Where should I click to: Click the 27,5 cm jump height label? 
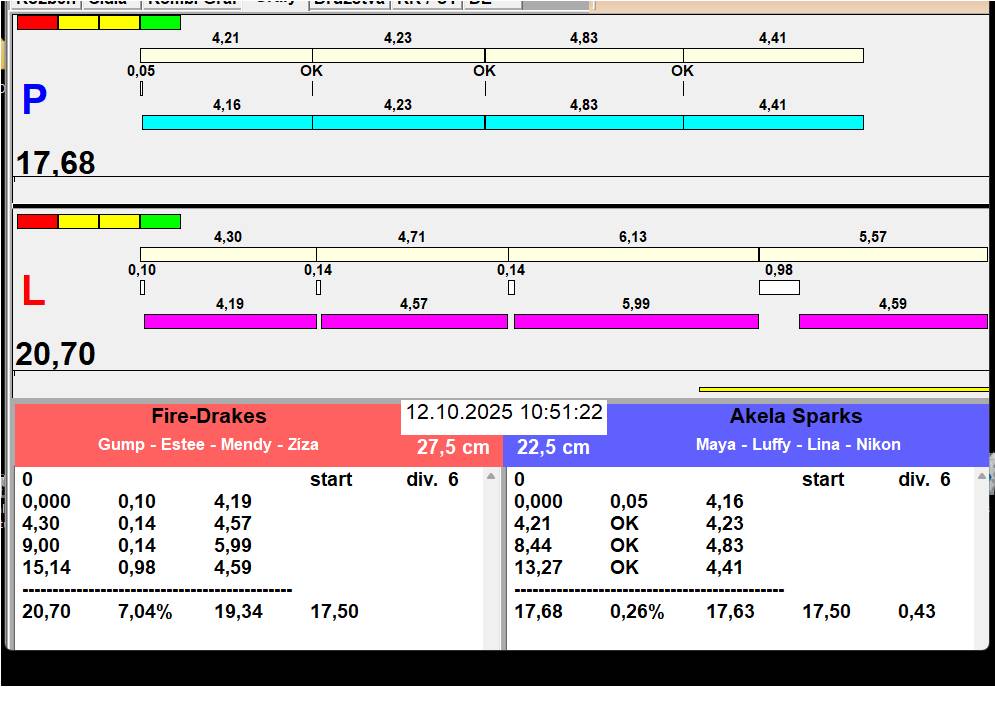[x=453, y=447]
